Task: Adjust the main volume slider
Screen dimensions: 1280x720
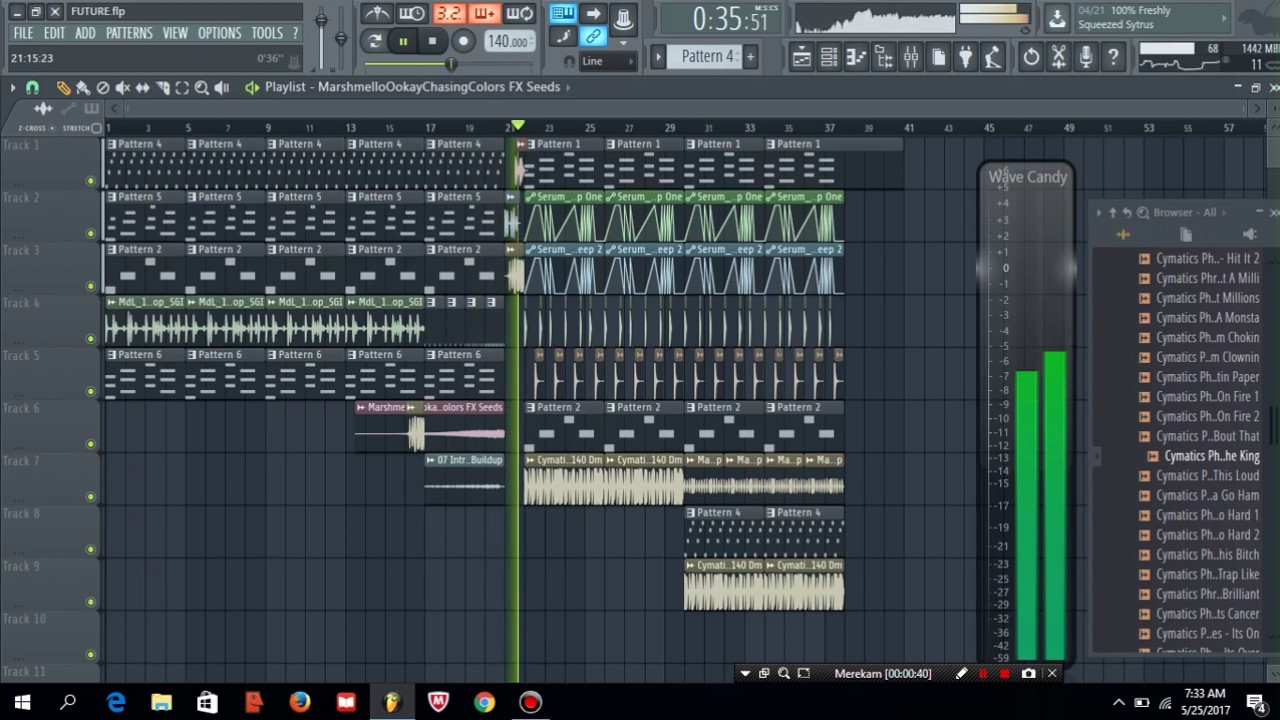Action: pos(321,22)
